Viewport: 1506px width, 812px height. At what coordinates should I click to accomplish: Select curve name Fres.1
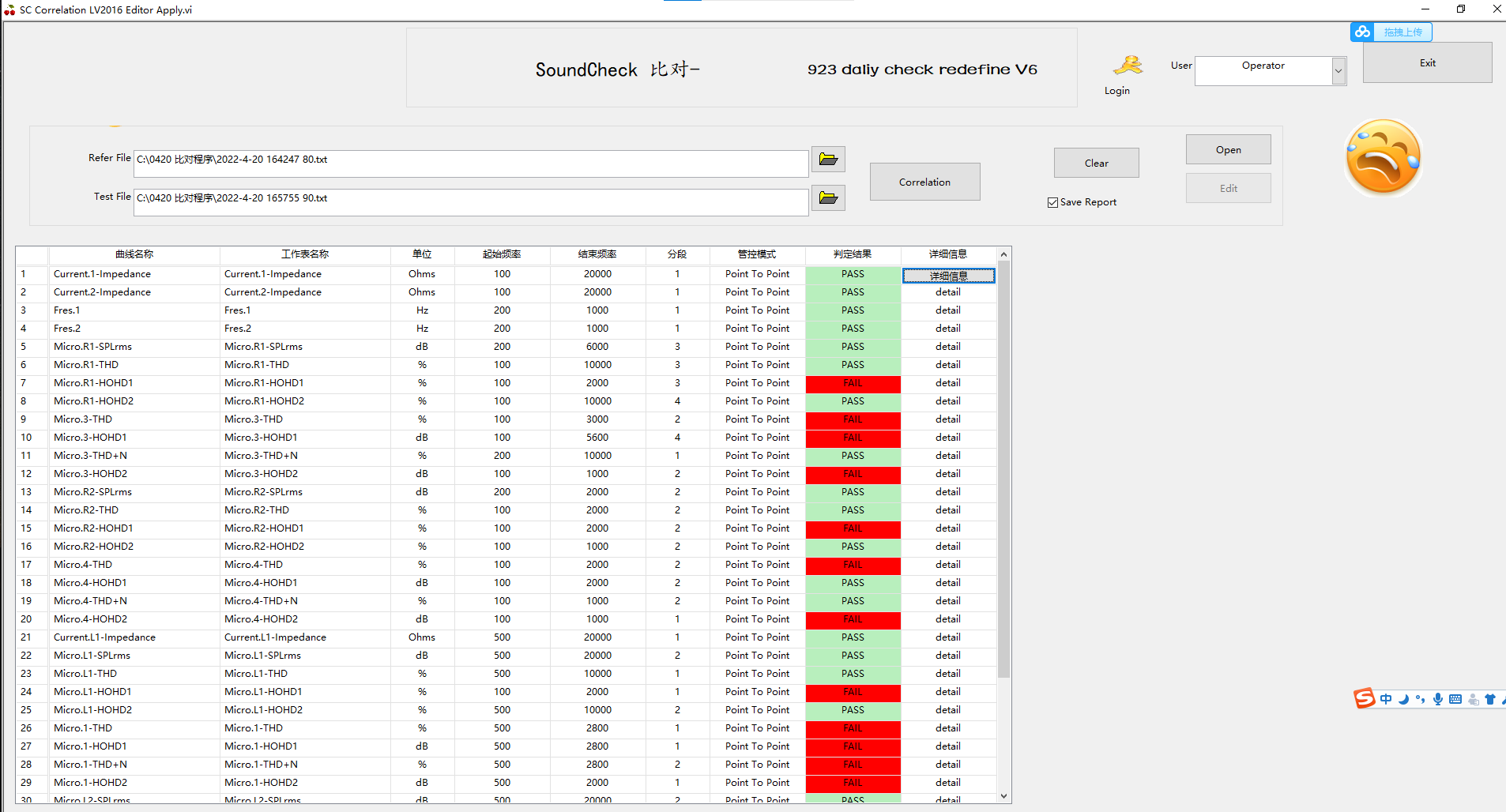[x=67, y=310]
